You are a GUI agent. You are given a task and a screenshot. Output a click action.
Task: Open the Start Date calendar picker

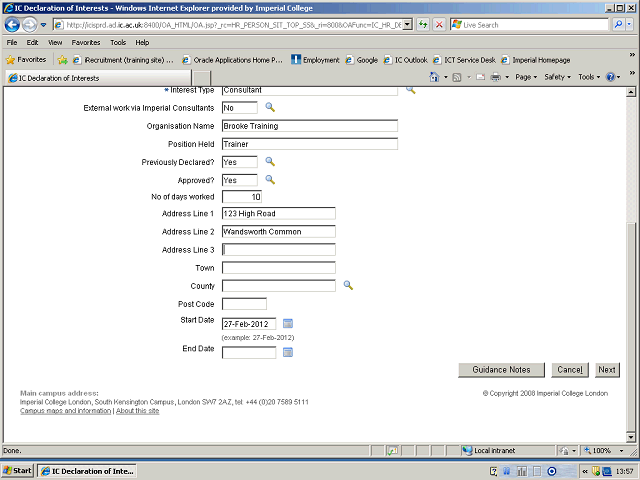point(288,323)
